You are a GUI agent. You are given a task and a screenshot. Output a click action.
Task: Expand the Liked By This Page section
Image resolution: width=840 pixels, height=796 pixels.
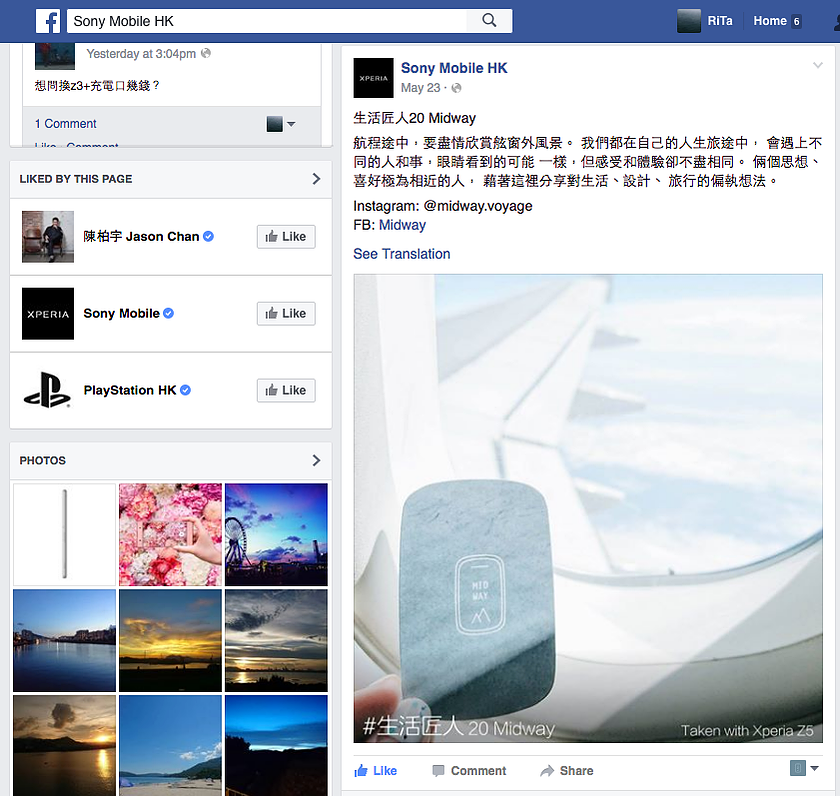coord(316,179)
